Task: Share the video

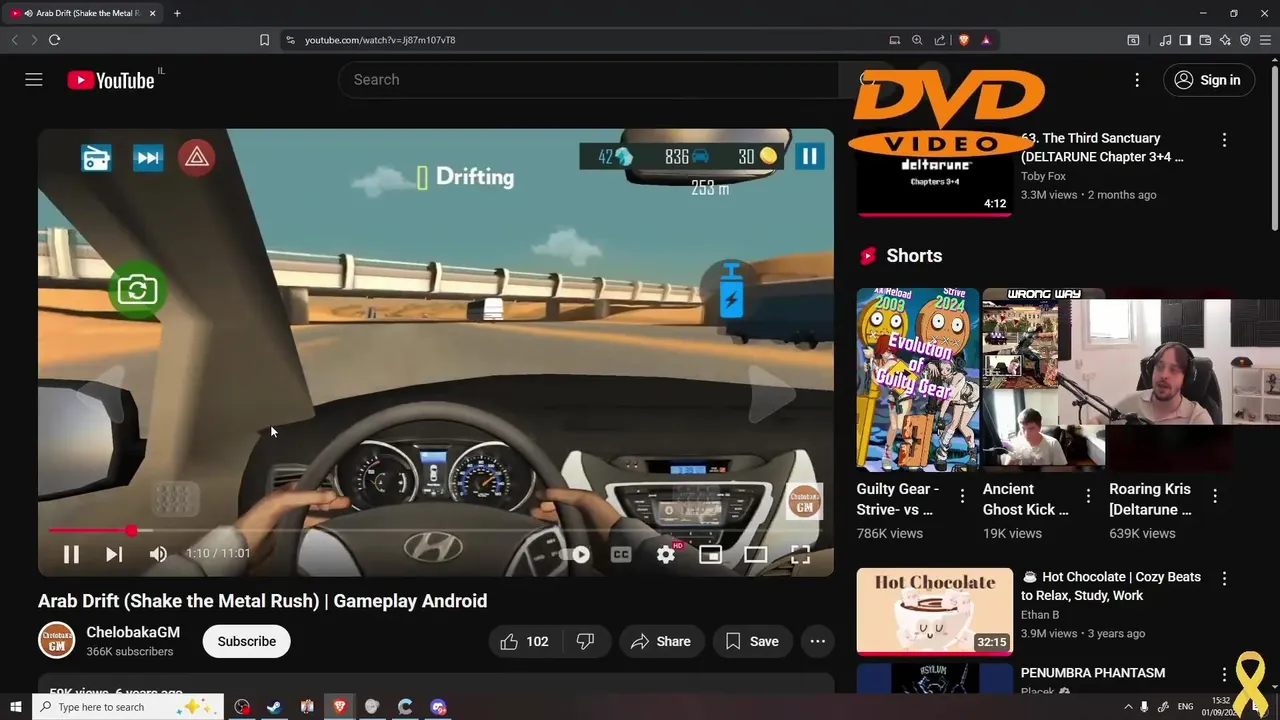Action: click(661, 641)
